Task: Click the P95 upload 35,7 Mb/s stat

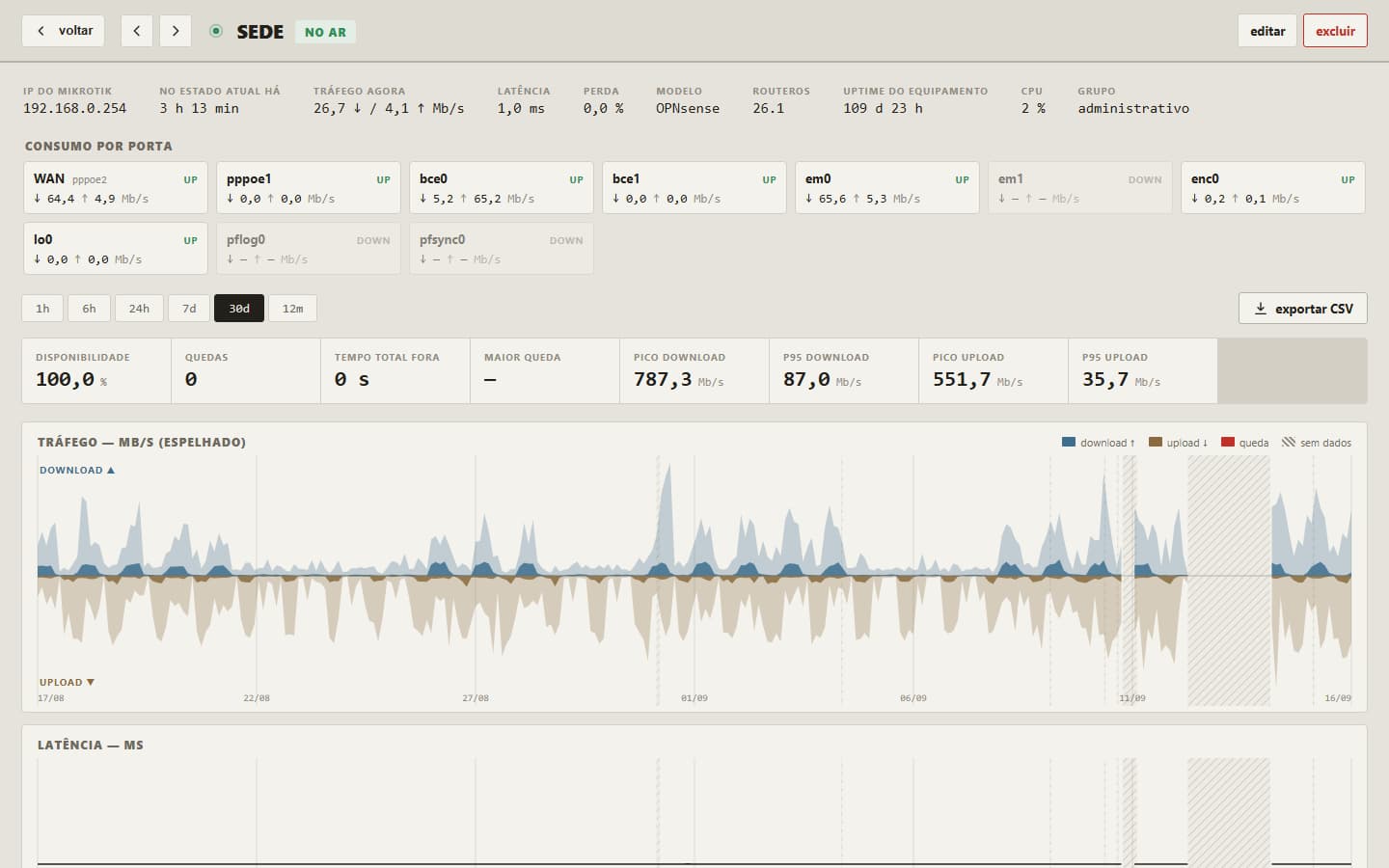Action: (x=1143, y=370)
